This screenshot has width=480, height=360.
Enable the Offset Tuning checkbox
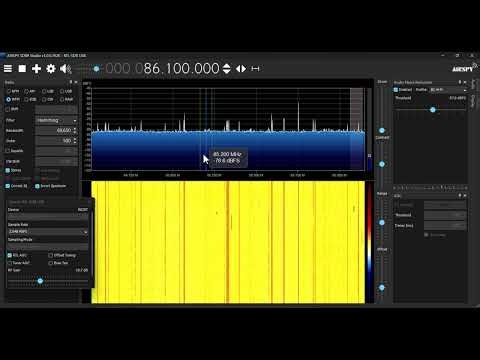[x=51, y=255]
